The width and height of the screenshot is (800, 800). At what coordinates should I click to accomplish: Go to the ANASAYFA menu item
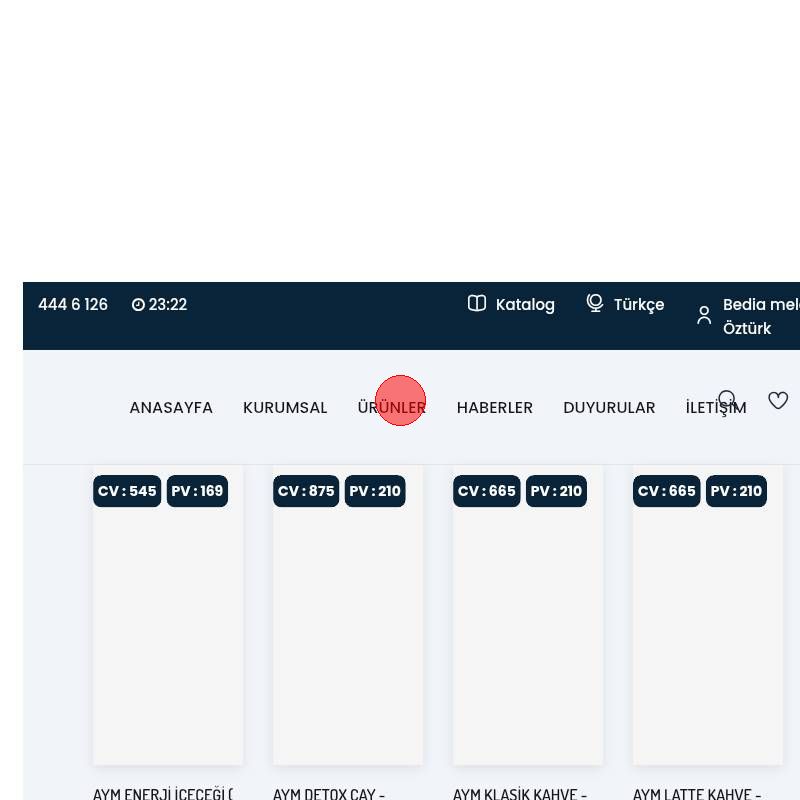coord(171,408)
